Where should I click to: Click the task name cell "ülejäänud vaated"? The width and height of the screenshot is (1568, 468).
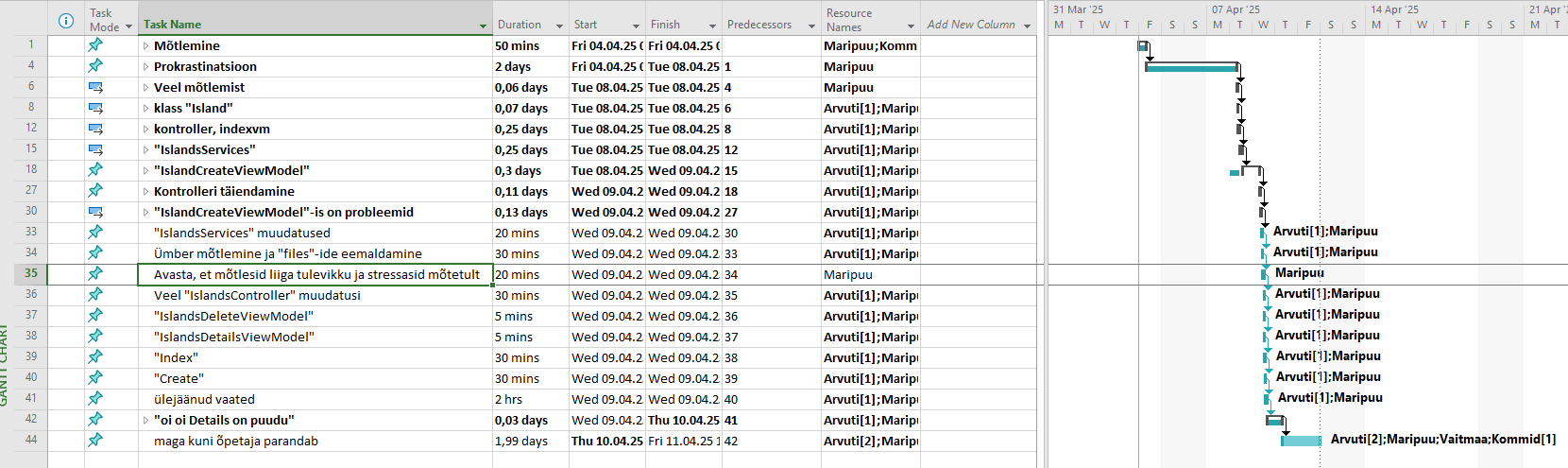click(204, 399)
